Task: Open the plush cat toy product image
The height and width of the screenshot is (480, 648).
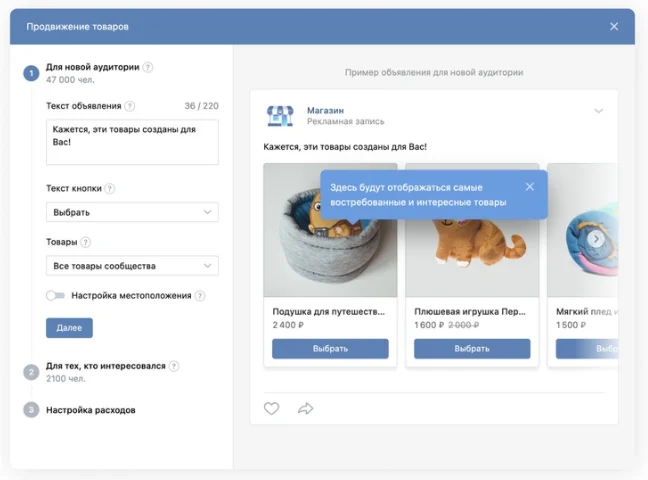Action: (x=472, y=258)
